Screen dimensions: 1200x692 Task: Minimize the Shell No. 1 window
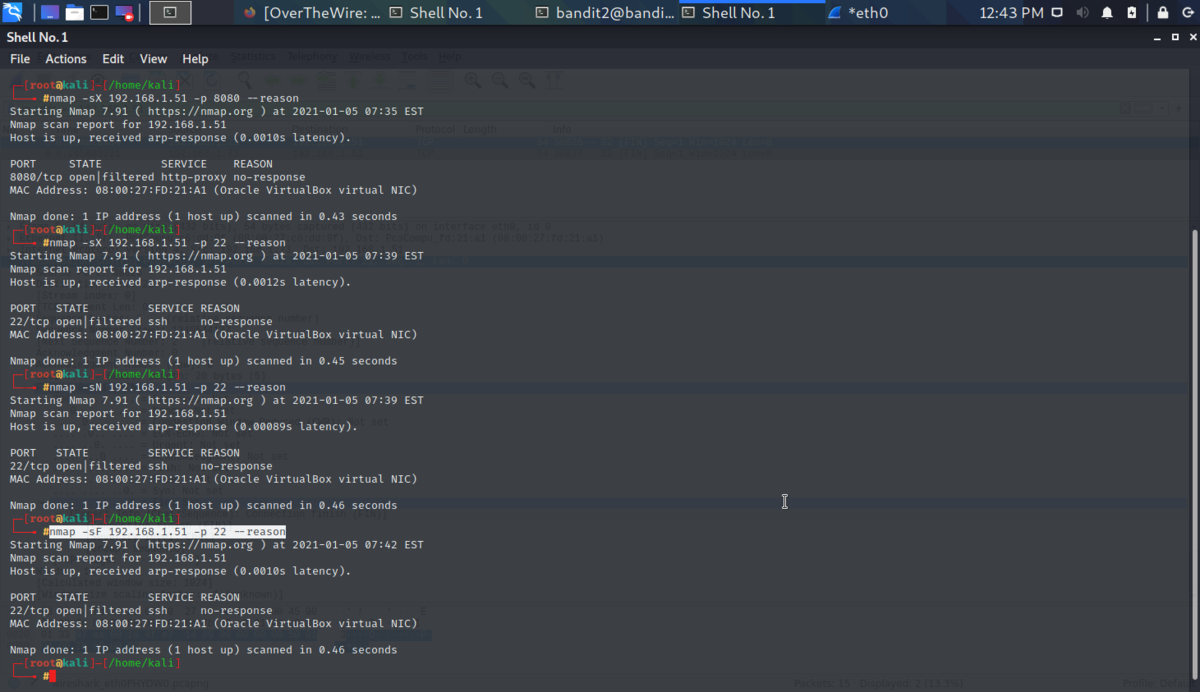coord(1157,37)
